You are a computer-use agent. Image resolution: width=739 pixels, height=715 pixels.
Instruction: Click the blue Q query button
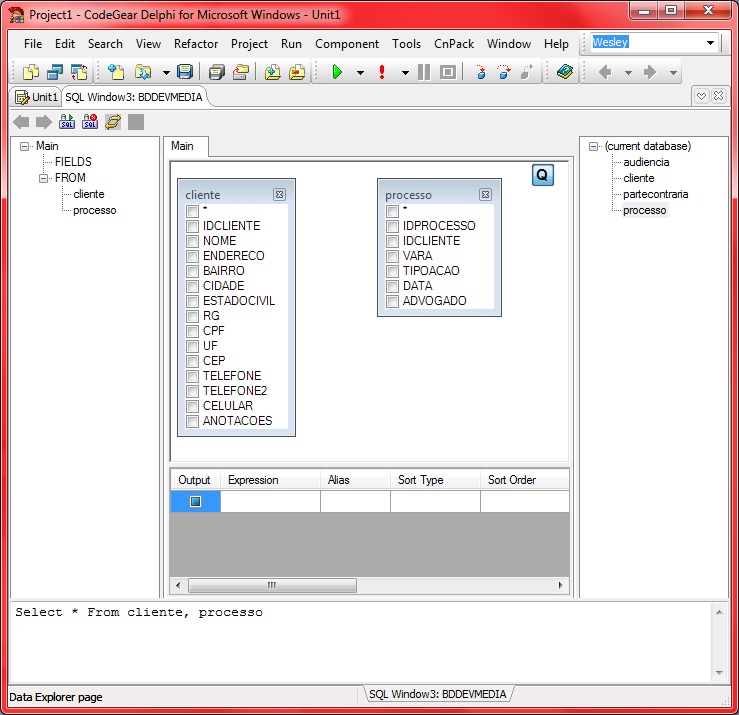pyautogui.click(x=542, y=175)
